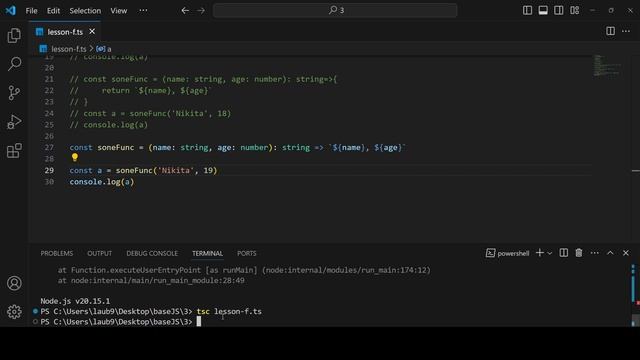Open the terminal launch profile dropdown arrow

[550, 253]
